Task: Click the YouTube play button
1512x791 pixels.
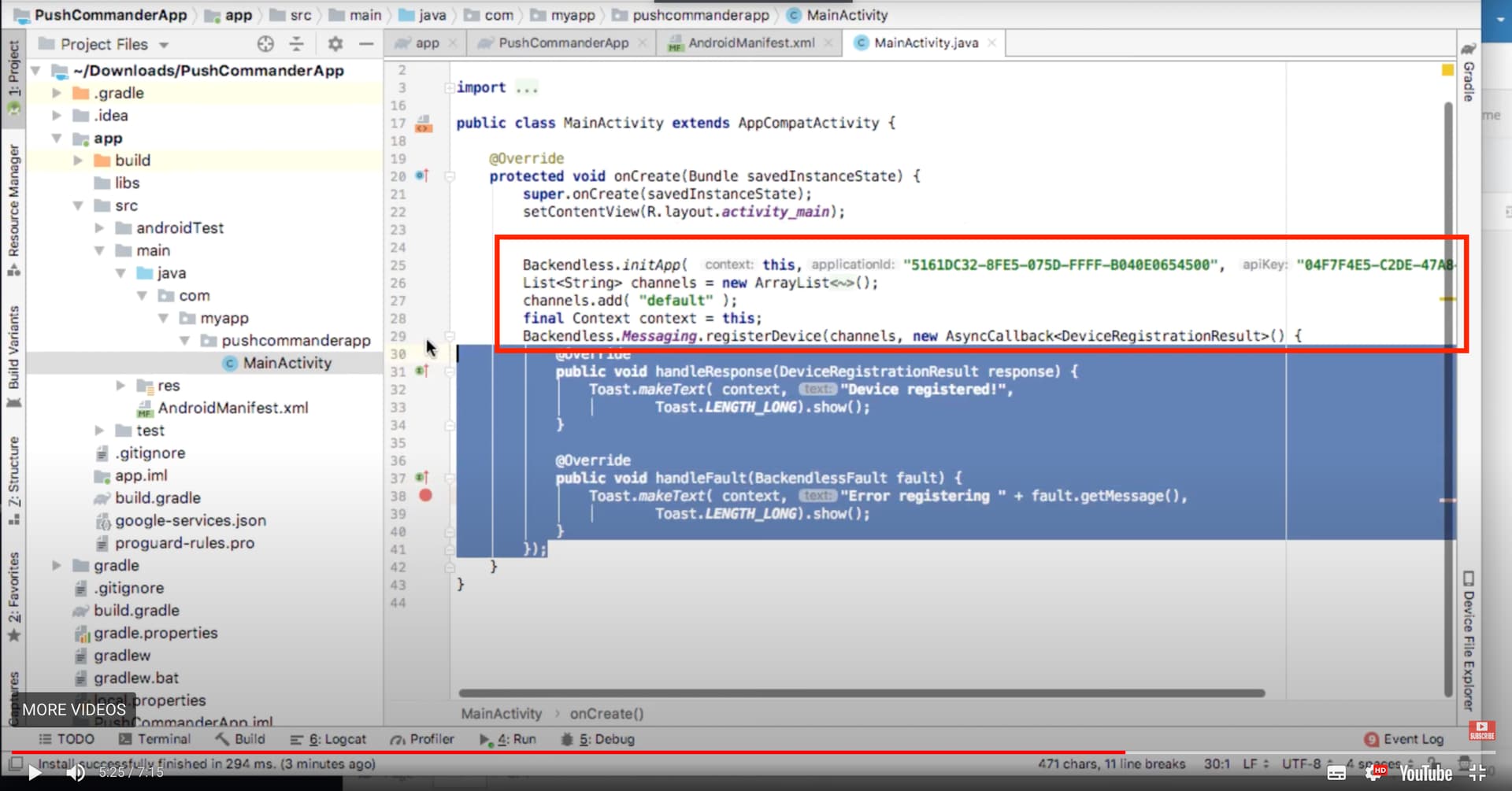Action: tap(34, 773)
